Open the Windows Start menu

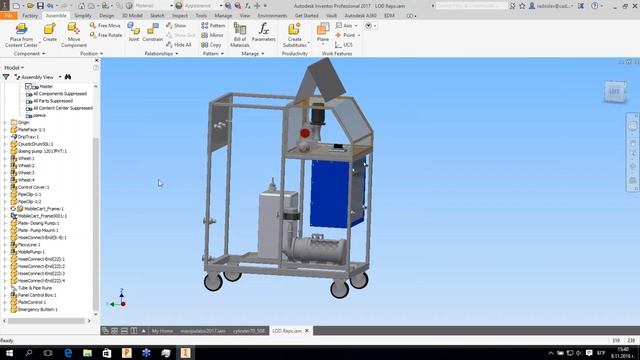(x=9, y=353)
